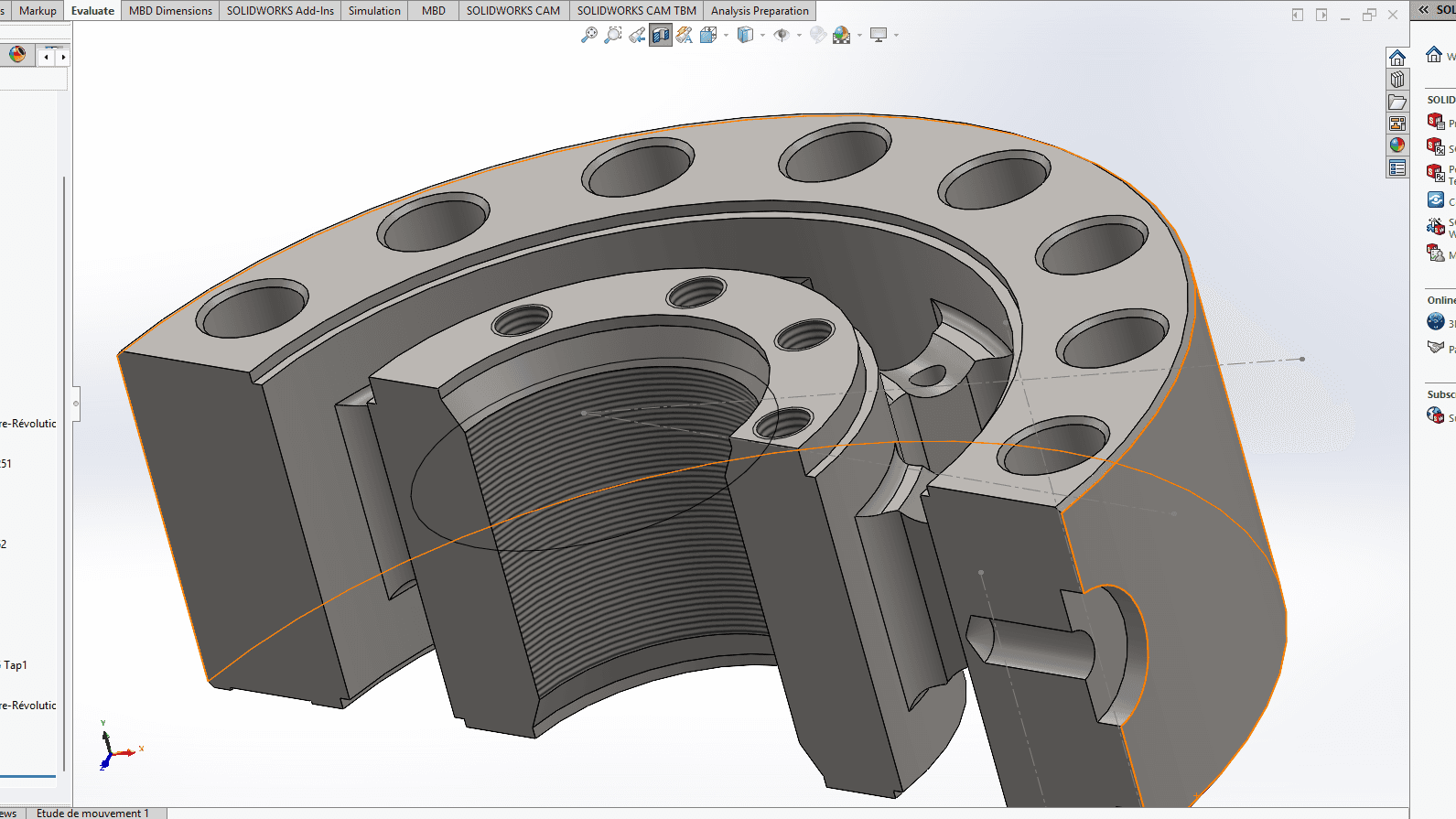Toggle the Section View button off

(x=661, y=35)
